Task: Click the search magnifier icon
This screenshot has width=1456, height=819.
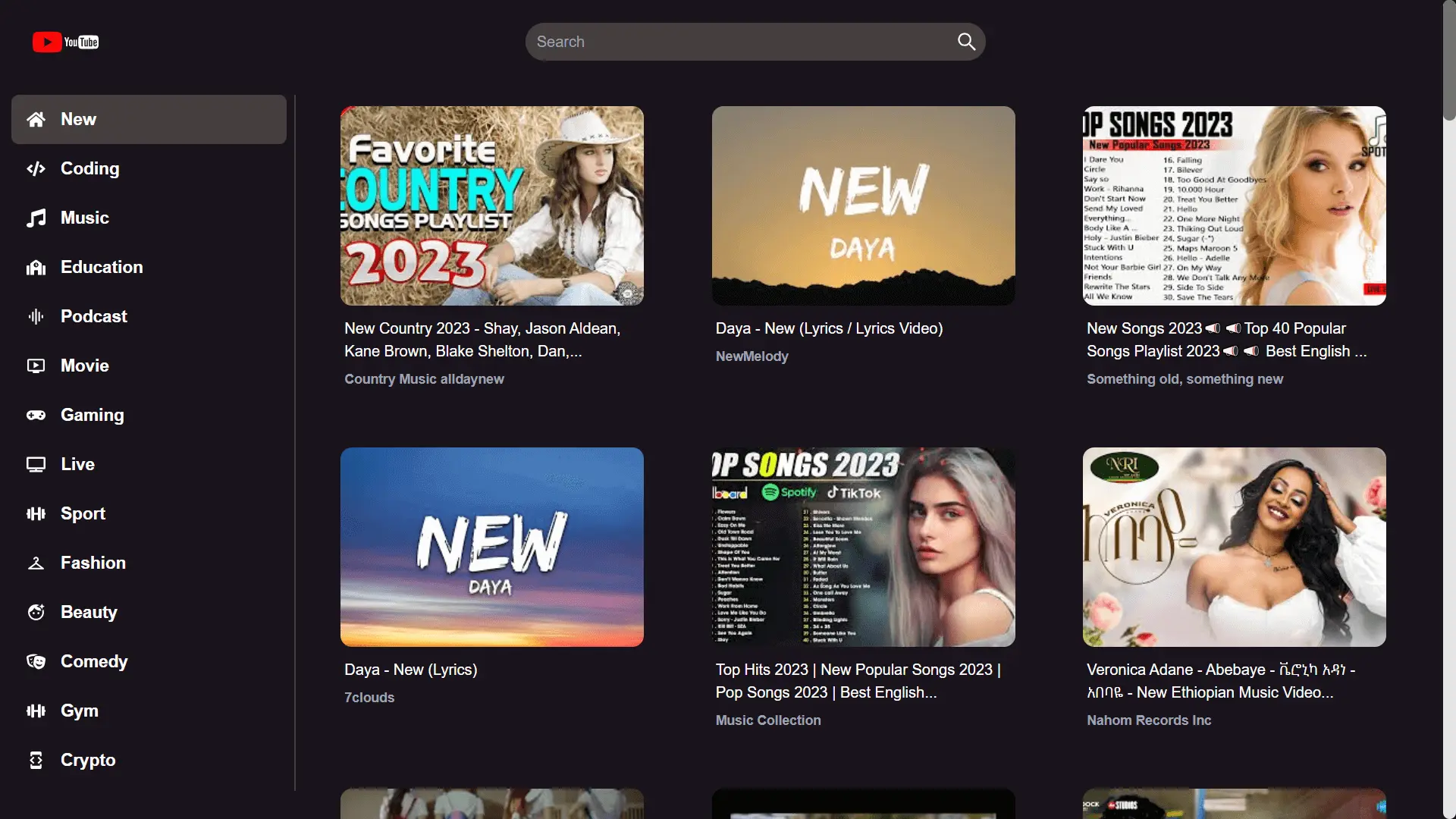Action: [965, 42]
